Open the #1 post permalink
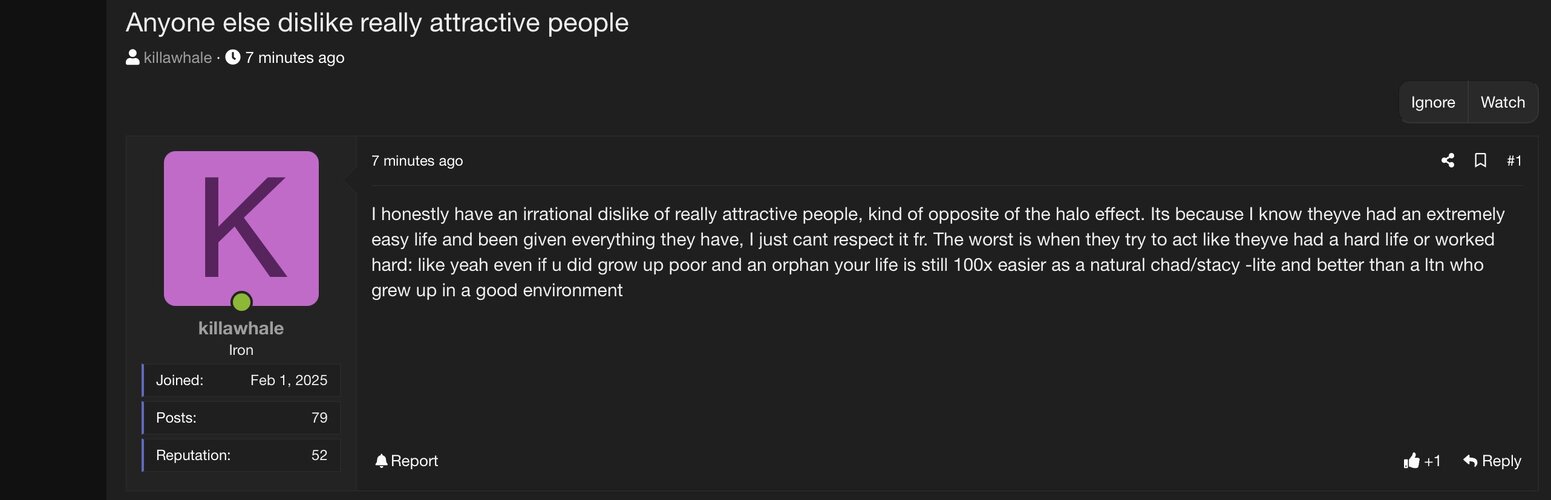1551x500 pixels. tap(1514, 161)
